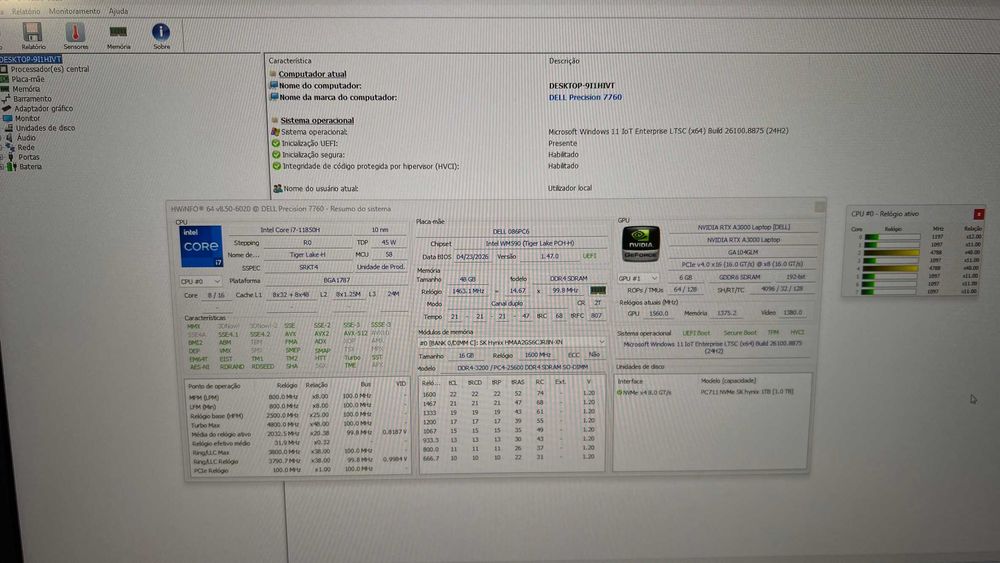The height and width of the screenshot is (563, 1000).
Task: Click NVIDIA RTX A3000 Laptop [DELL] field
Action: pos(743,227)
